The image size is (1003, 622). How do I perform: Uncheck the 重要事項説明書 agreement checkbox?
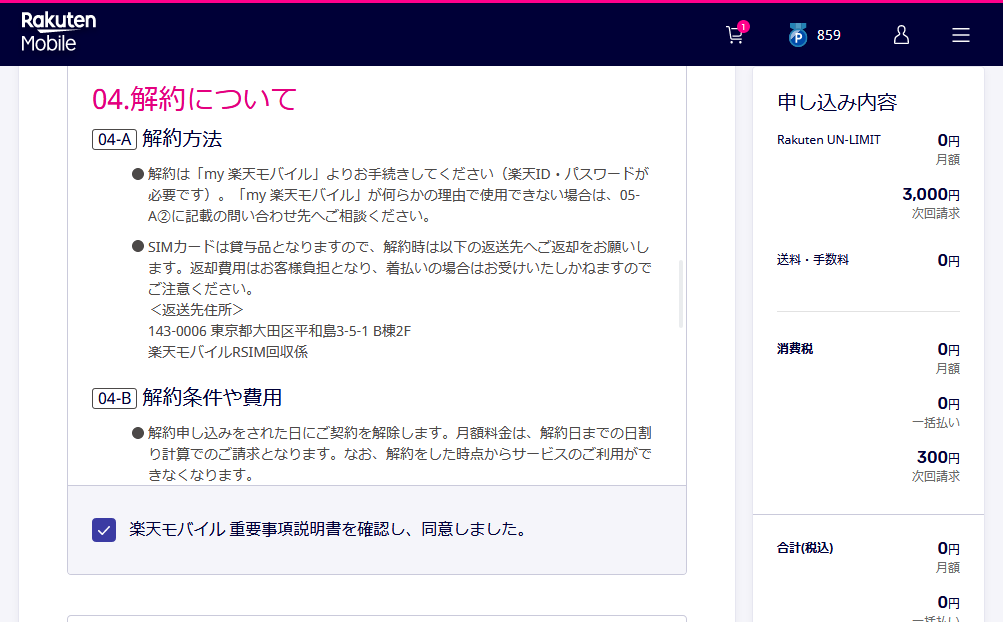[104, 530]
